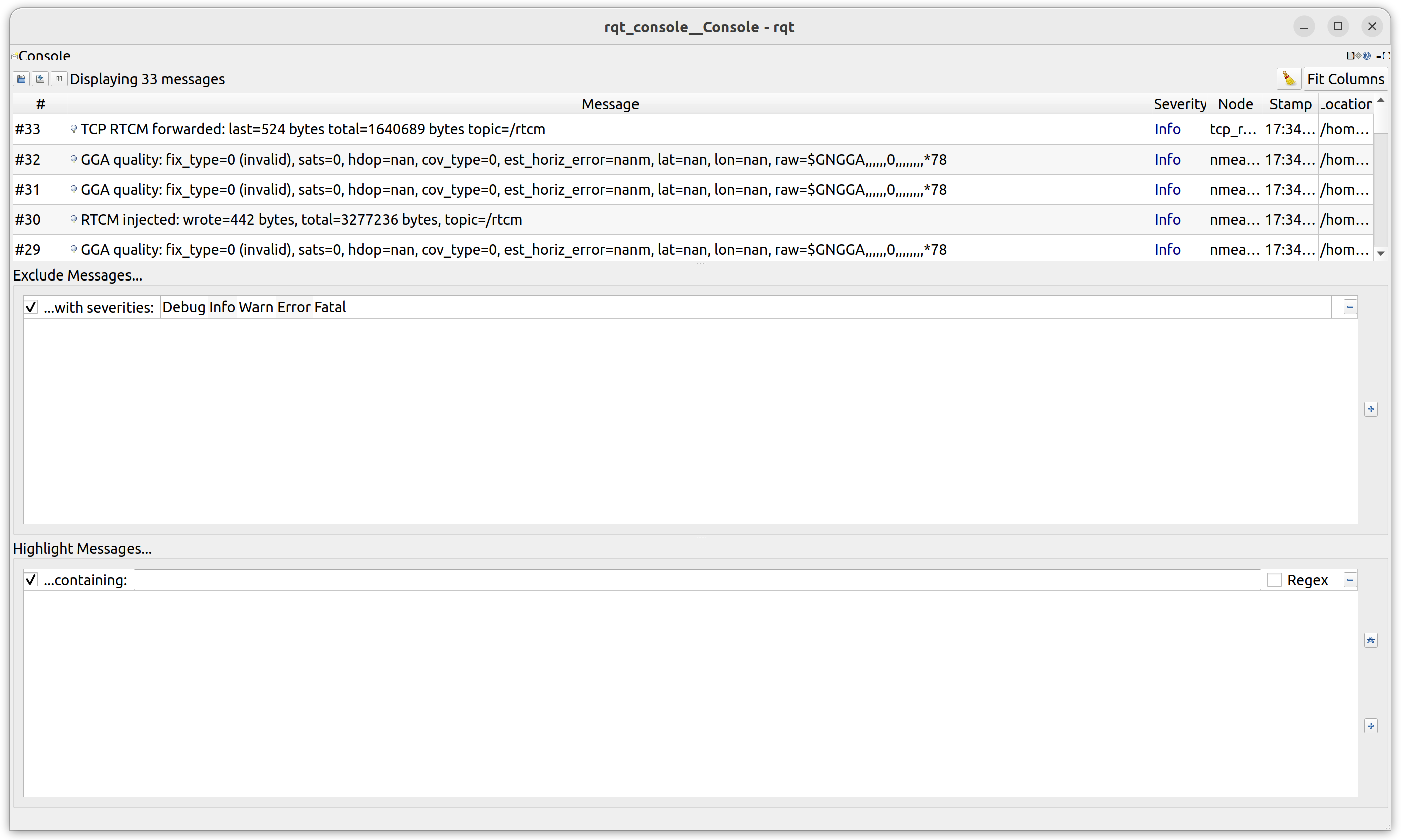Maximize the rqt window

coord(1338,26)
